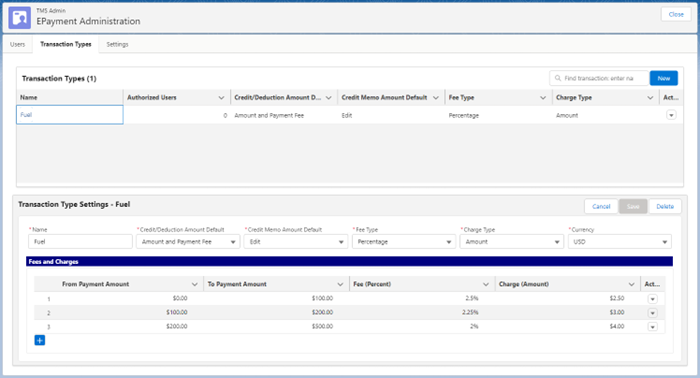
Task: Click the 2.5% fee cell
Action: click(x=422, y=298)
